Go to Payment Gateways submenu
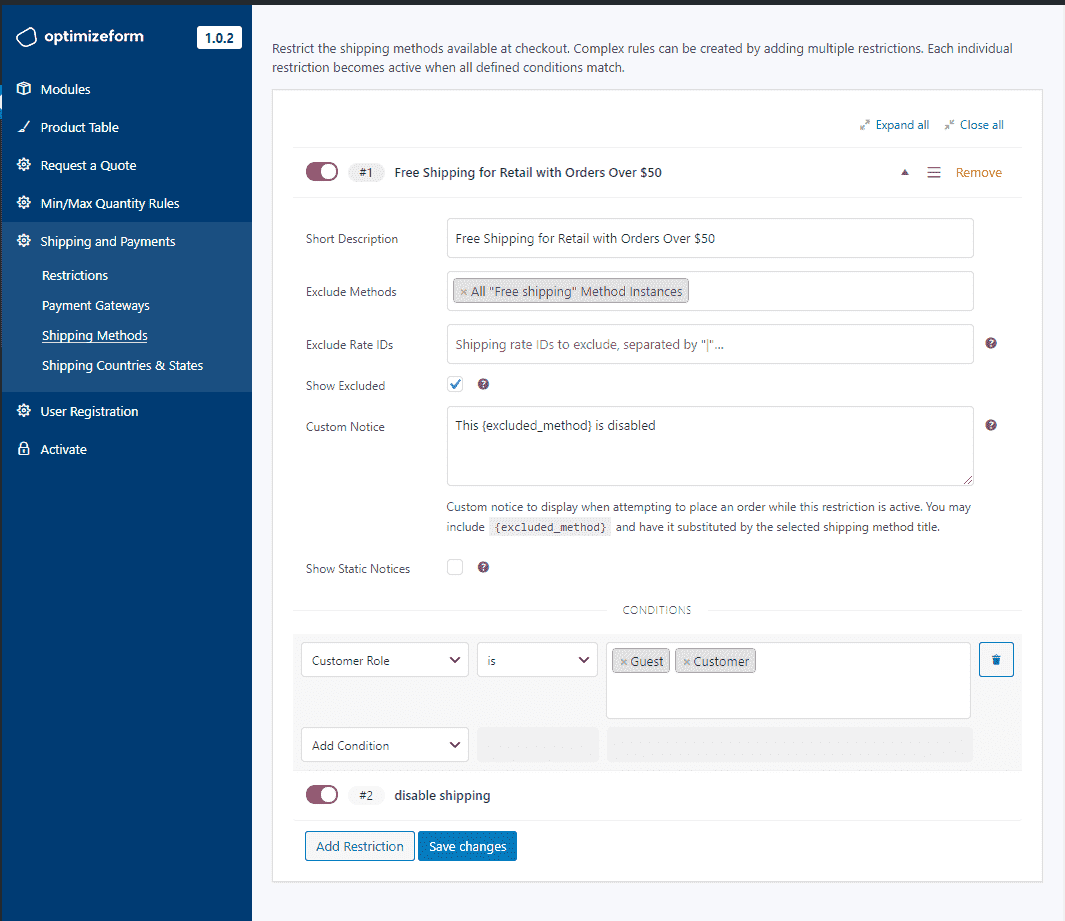 click(x=96, y=305)
